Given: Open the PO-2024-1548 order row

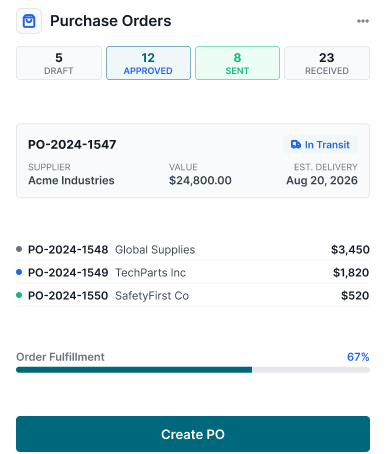Looking at the screenshot, I should coord(193,249).
